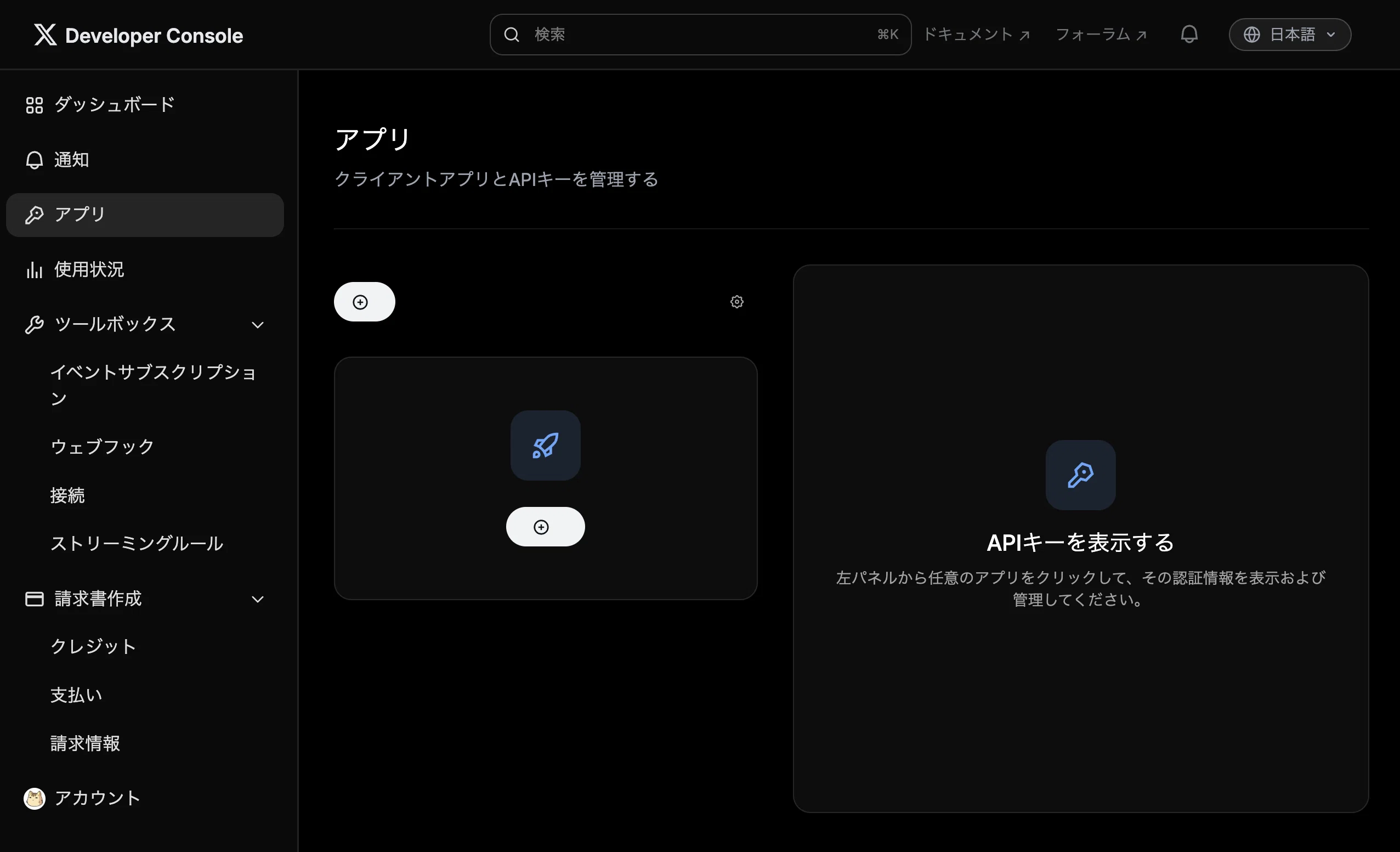1400x852 pixels.
Task: Open クレジット in sidebar
Action: [x=93, y=647]
